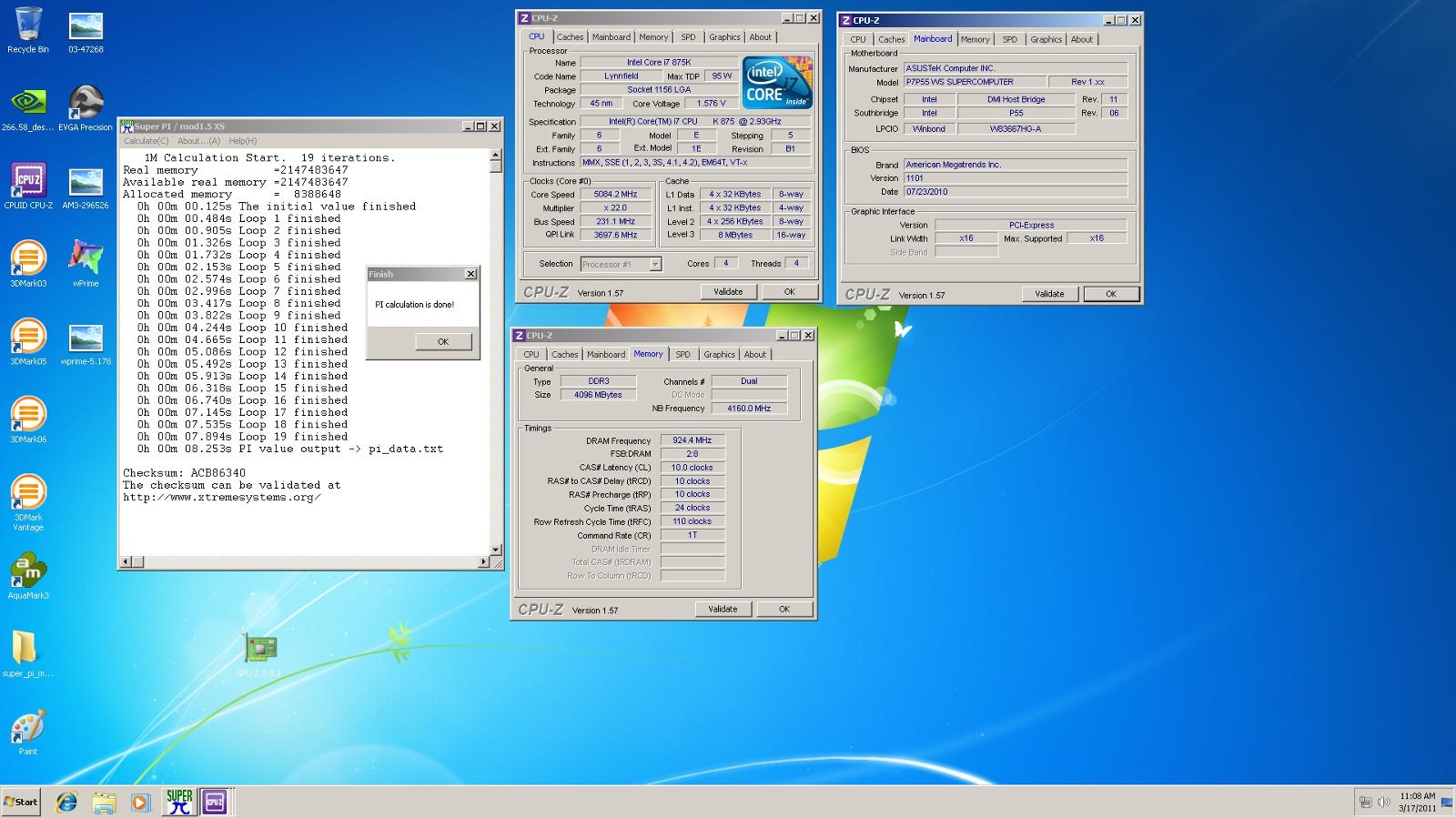Switch to Graphics tab in CPU window
Viewport: 1456px width, 818px height.
(724, 37)
